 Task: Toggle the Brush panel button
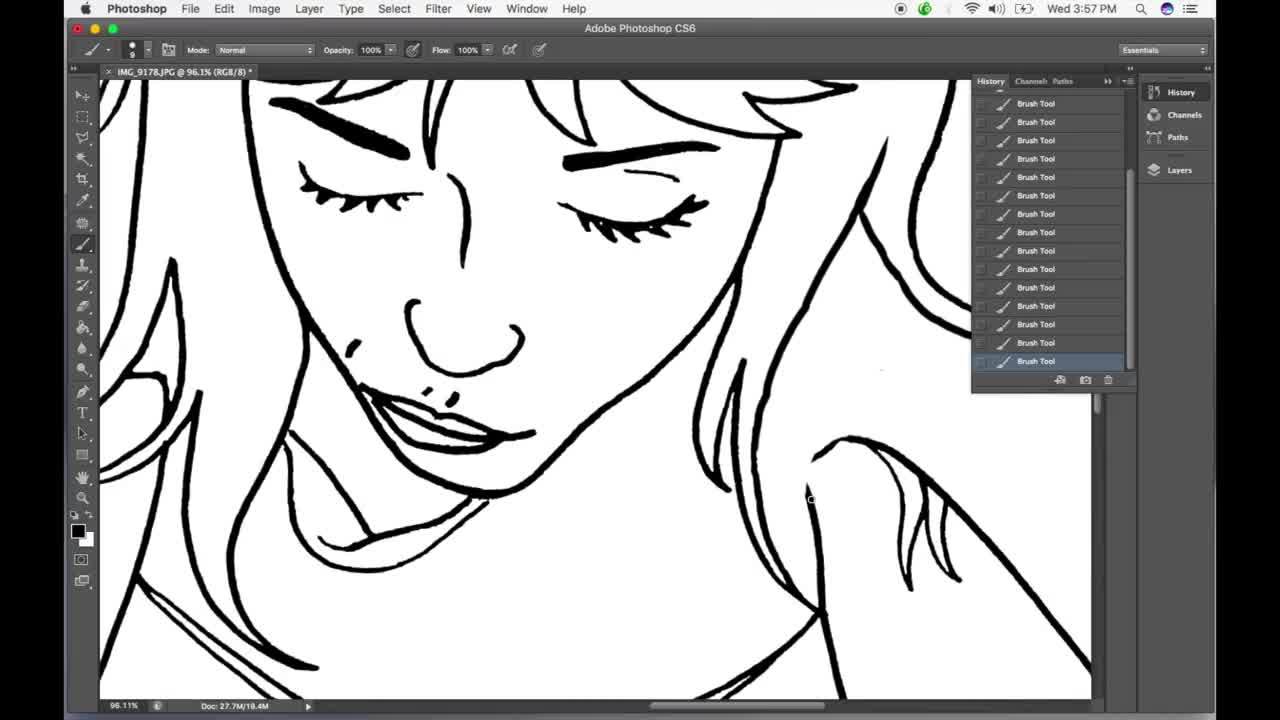tap(168, 50)
